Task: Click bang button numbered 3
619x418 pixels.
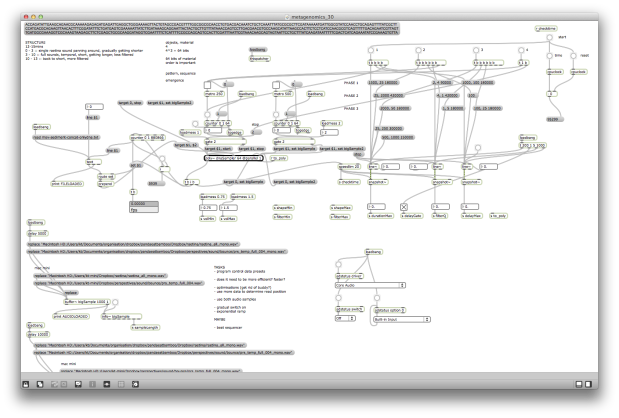Action: point(476,50)
